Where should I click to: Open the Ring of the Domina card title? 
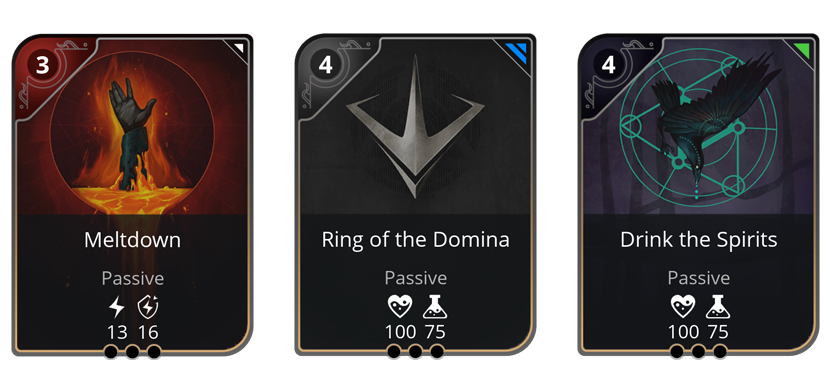(416, 240)
